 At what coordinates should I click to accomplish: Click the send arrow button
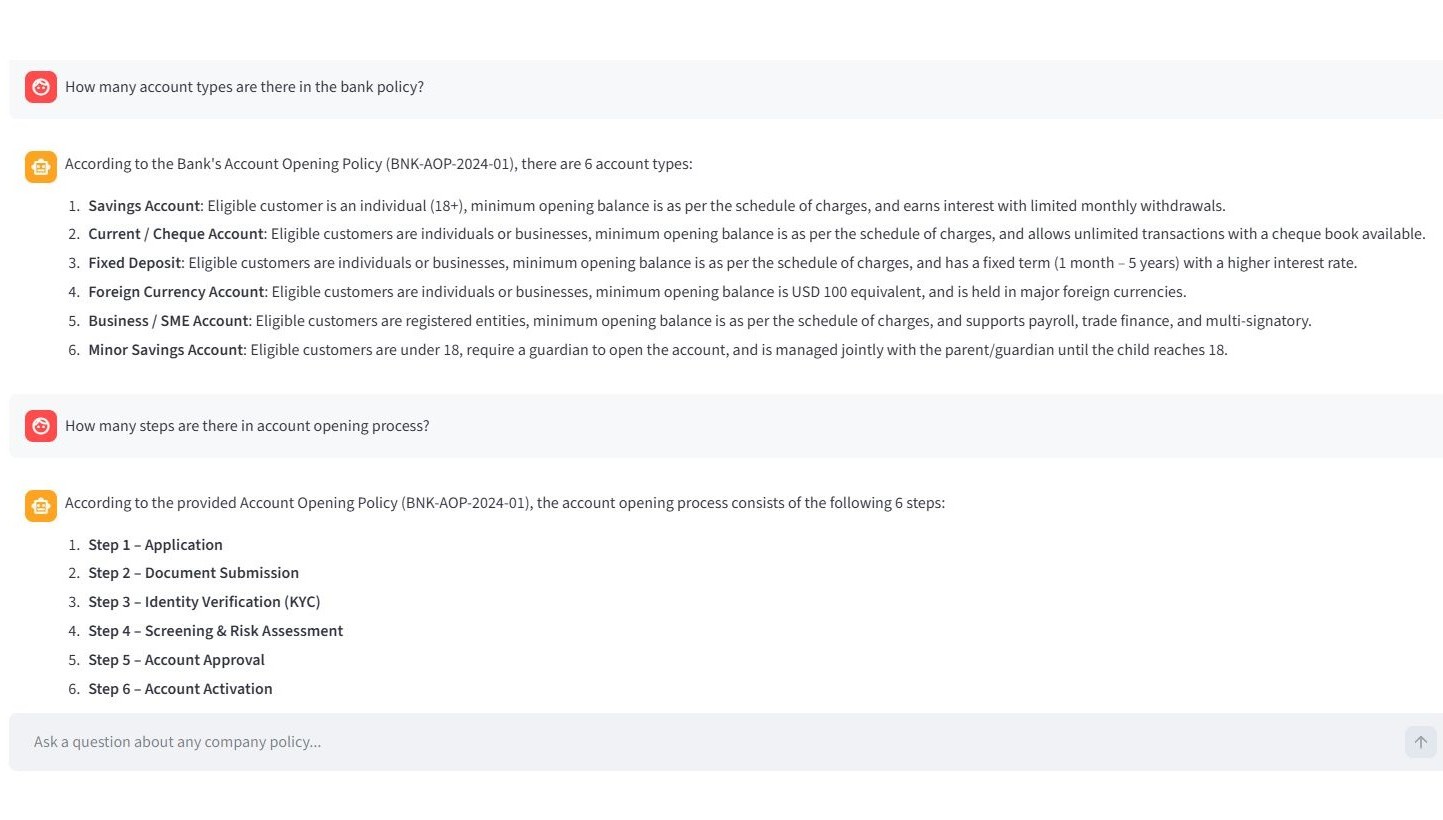(x=1420, y=742)
